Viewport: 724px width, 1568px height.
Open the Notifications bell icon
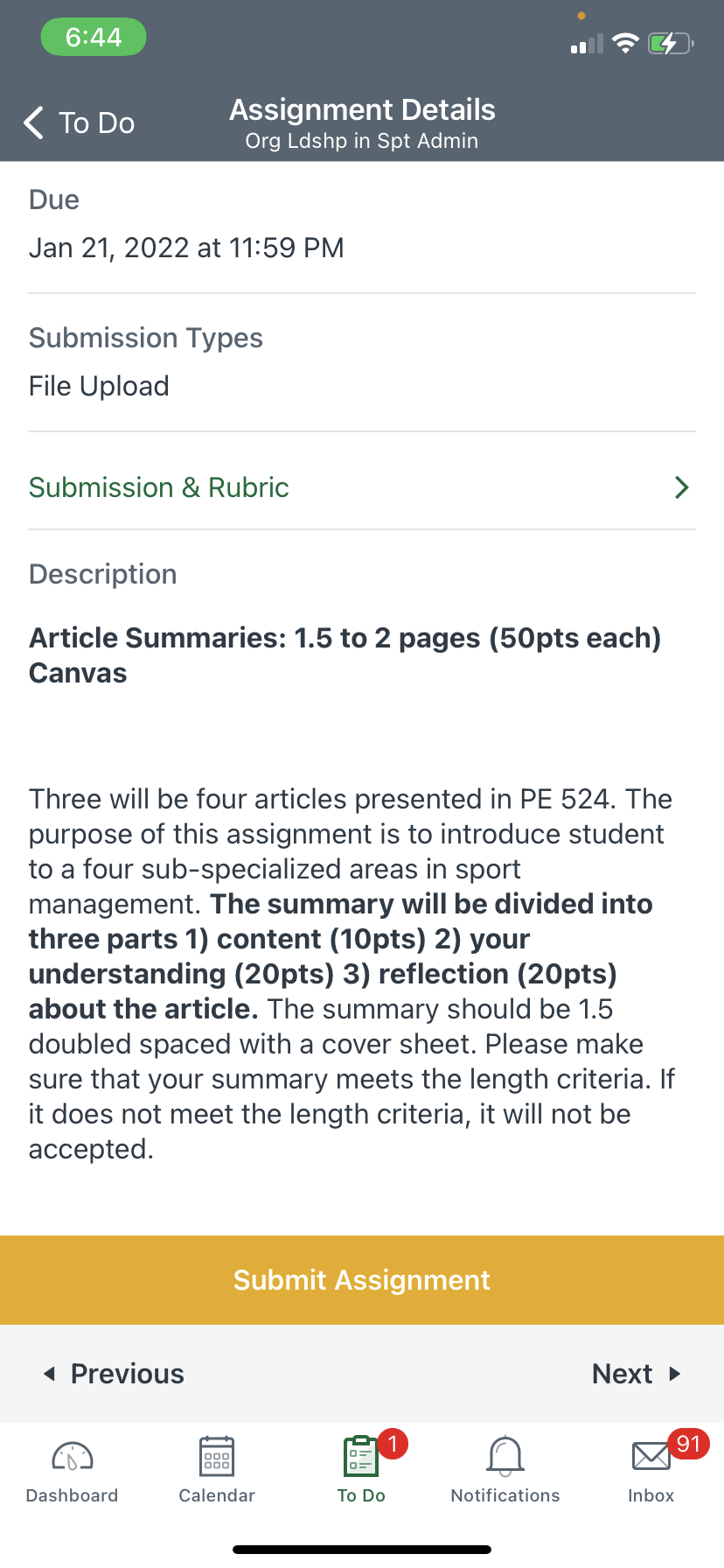tap(505, 1456)
